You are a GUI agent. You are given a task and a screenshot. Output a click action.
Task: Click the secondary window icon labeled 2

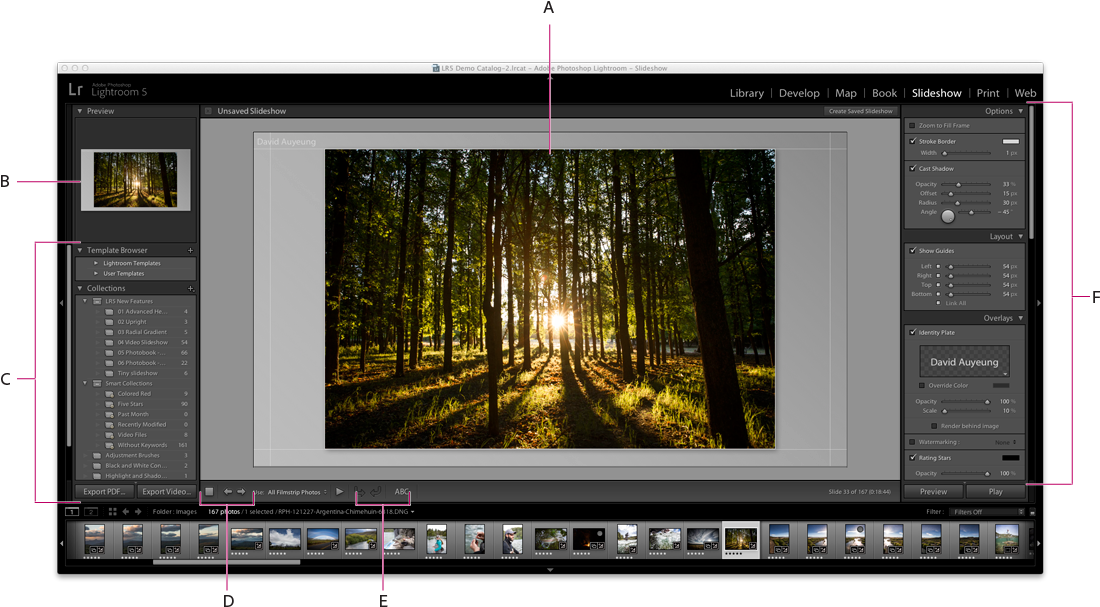[x=91, y=511]
